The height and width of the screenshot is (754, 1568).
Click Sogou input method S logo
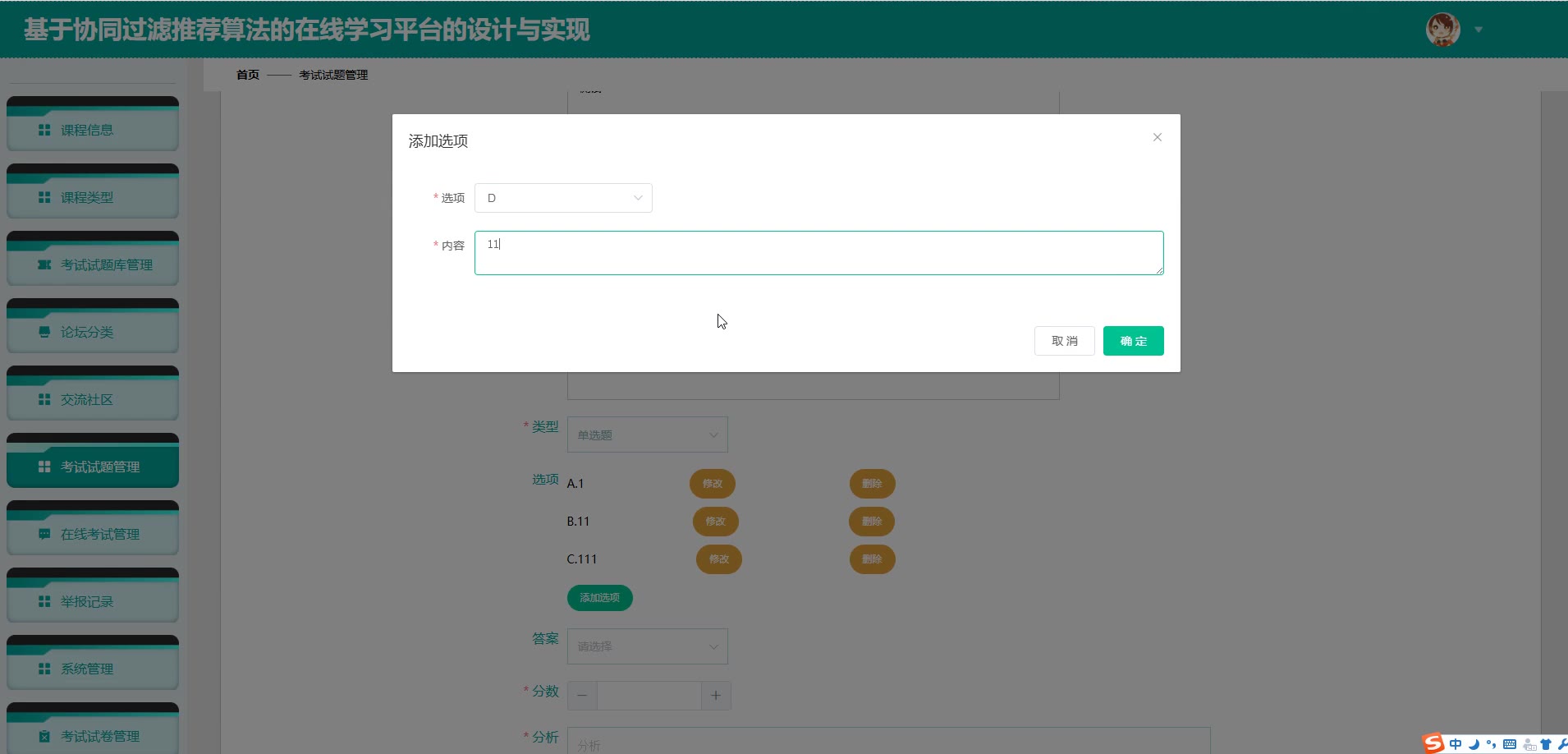1433,743
